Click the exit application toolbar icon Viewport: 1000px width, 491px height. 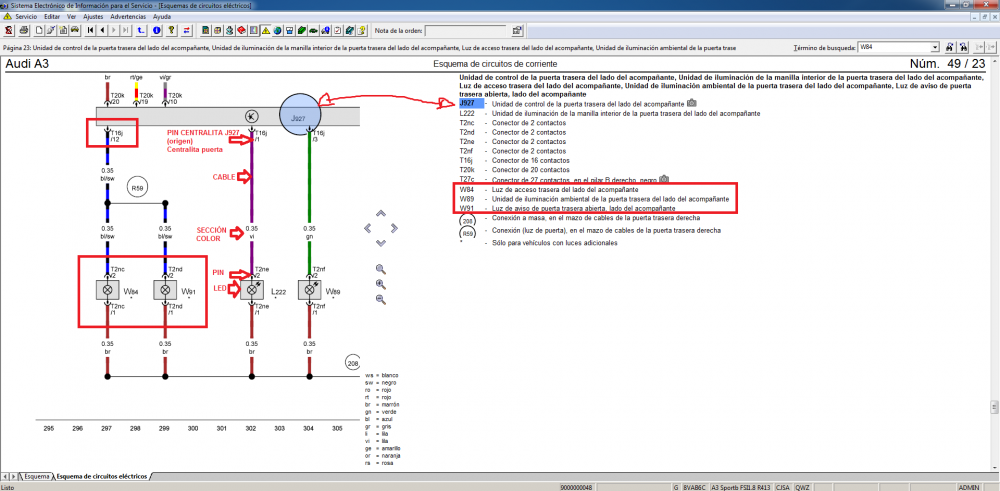coord(8,30)
